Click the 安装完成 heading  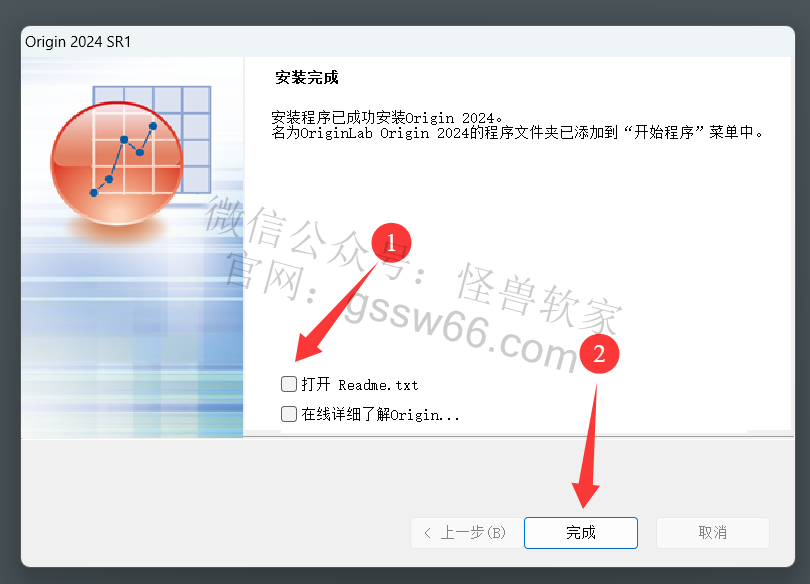(307, 77)
